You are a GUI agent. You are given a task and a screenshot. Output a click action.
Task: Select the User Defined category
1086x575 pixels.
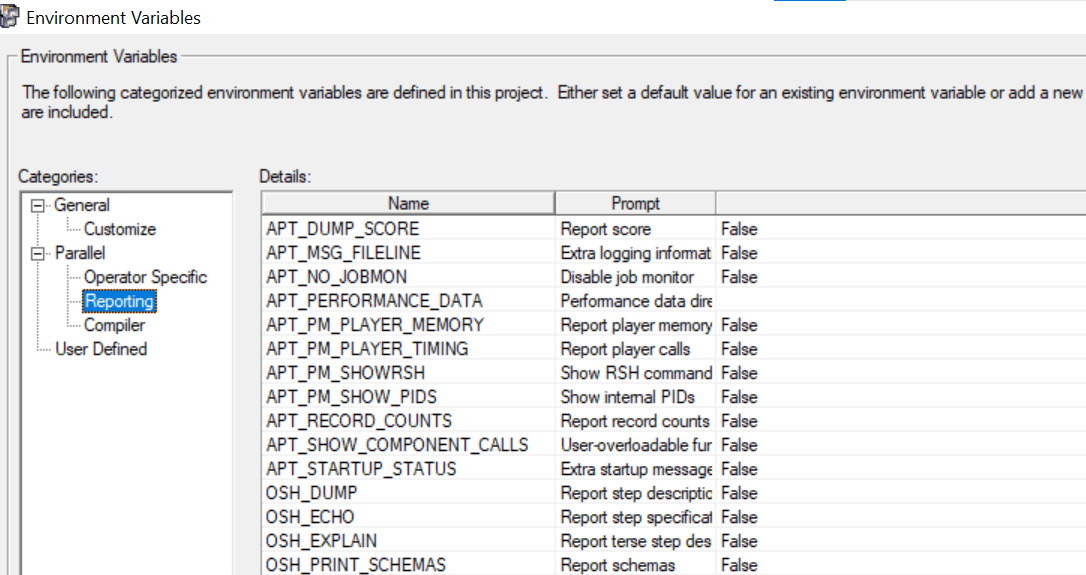(101, 349)
